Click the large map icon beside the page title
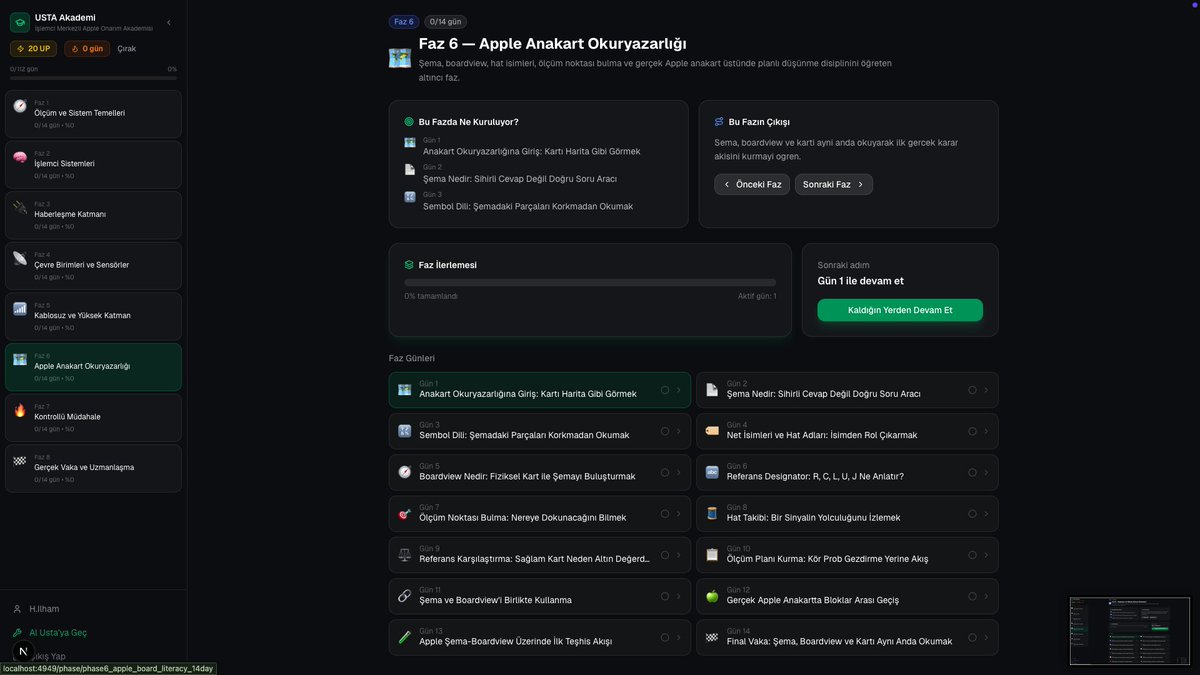 click(400, 58)
